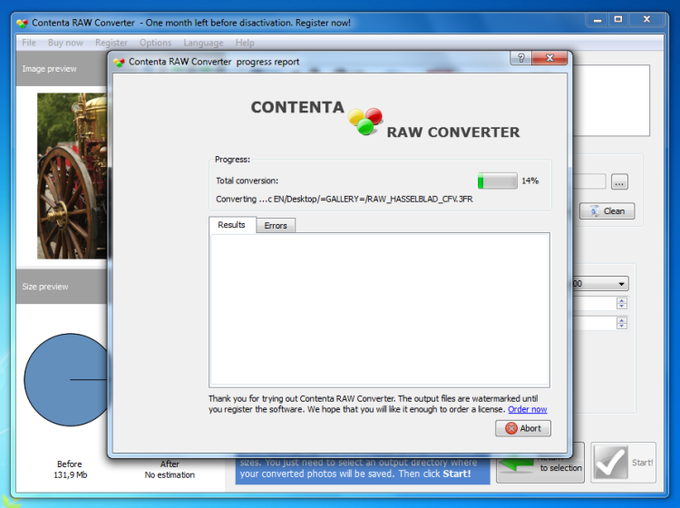The height and width of the screenshot is (508, 680).
Task: Click the Start! checkmark icon
Action: click(611, 462)
